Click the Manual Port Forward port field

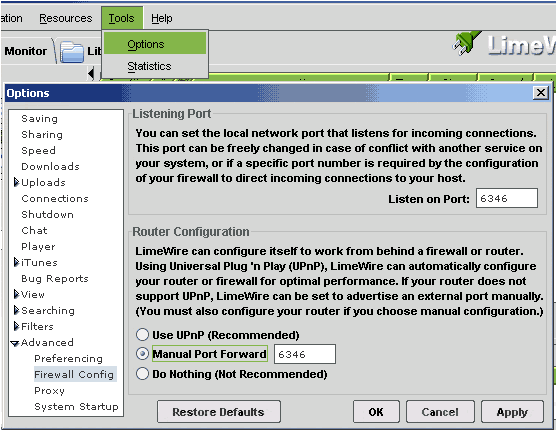pos(305,354)
